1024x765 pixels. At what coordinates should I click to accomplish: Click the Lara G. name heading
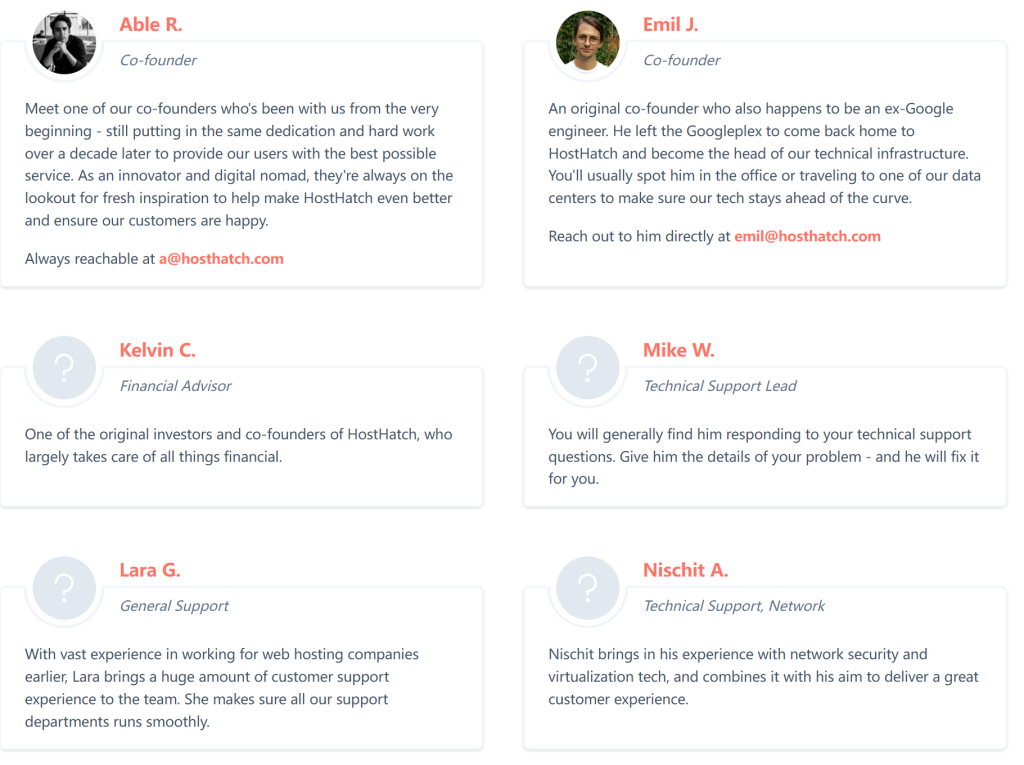(x=150, y=570)
